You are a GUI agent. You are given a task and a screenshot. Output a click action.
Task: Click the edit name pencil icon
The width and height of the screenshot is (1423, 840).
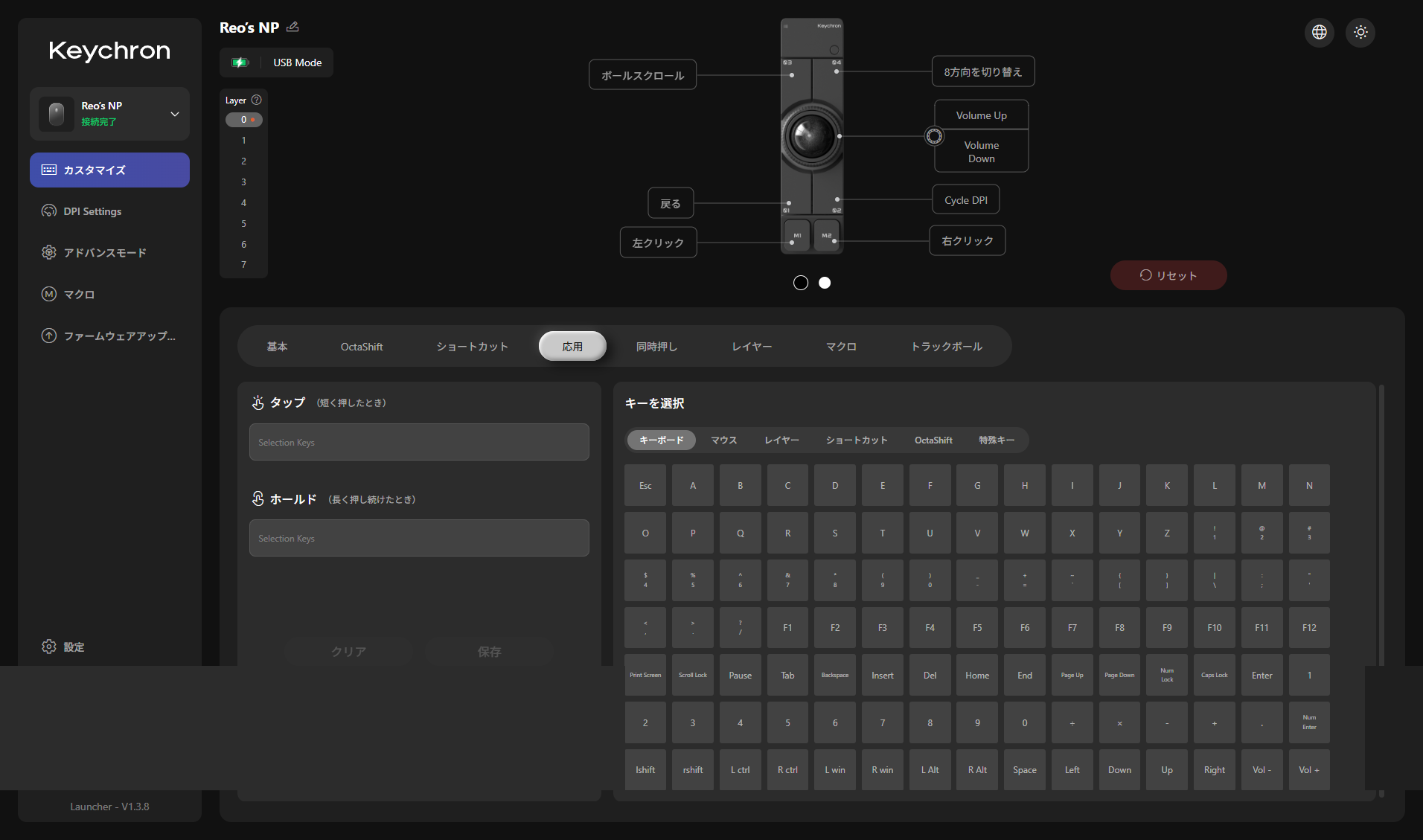[292, 27]
